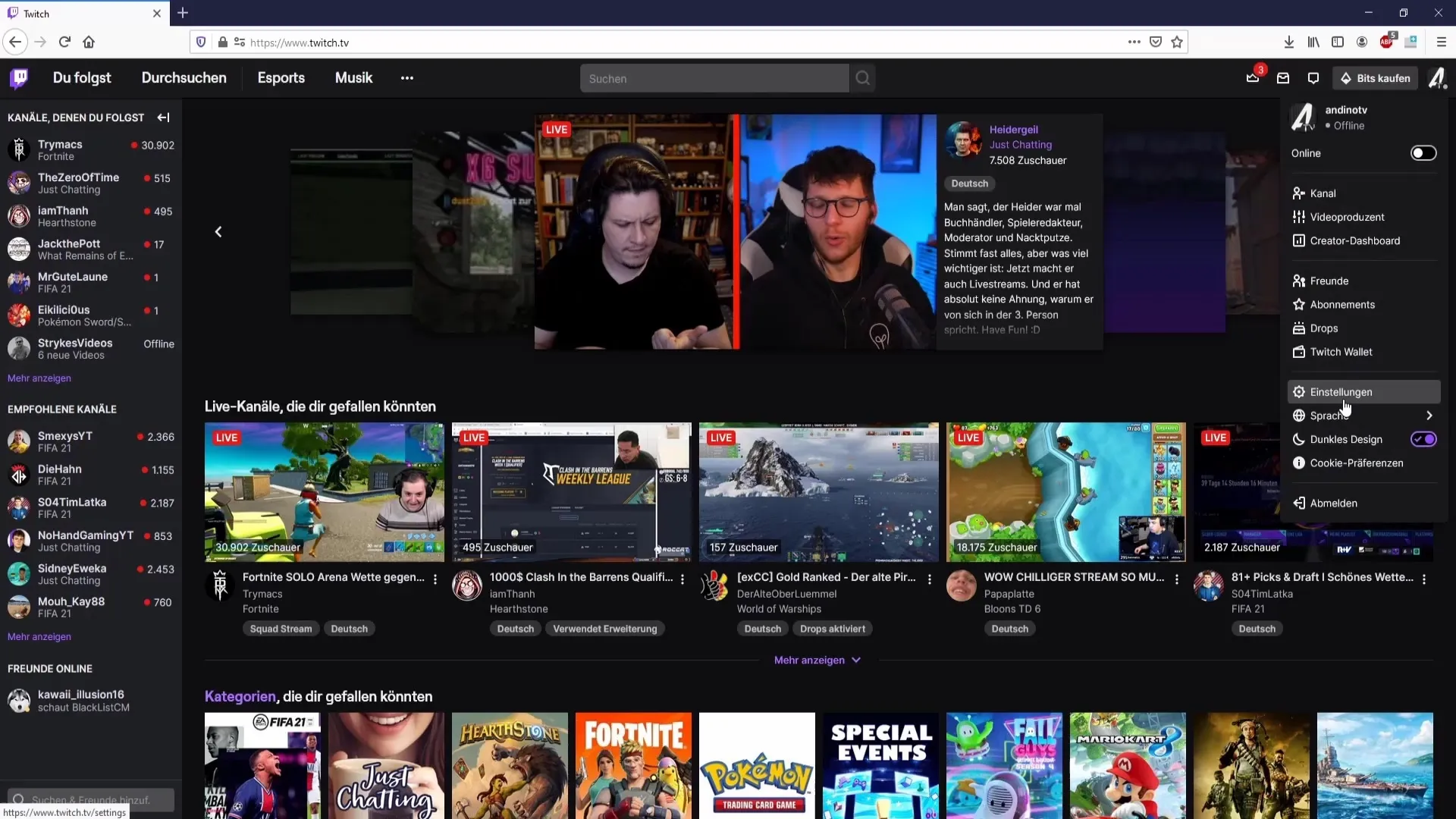Toggle the Dunkles Design dark mode switch
The width and height of the screenshot is (1456, 819).
1423,439
